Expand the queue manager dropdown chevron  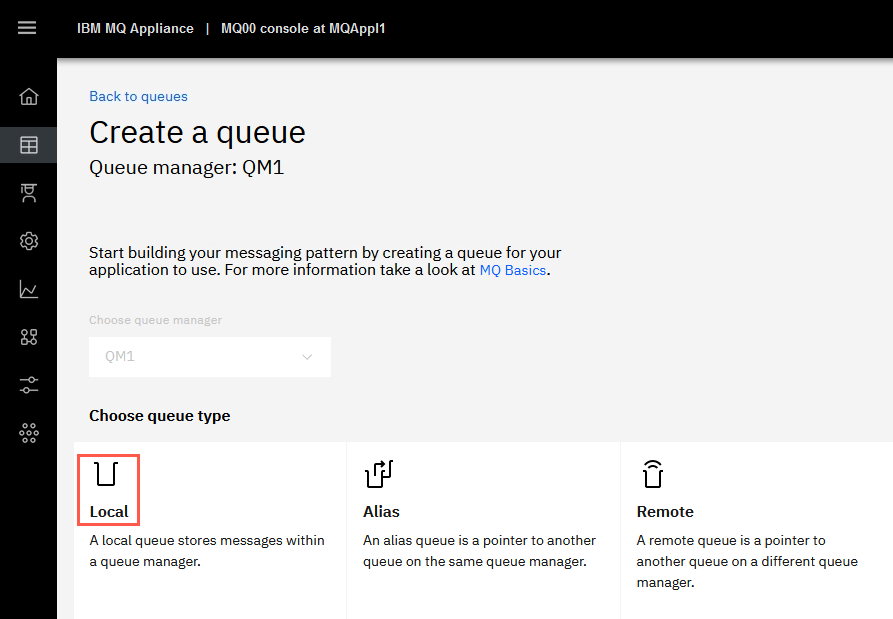point(307,357)
